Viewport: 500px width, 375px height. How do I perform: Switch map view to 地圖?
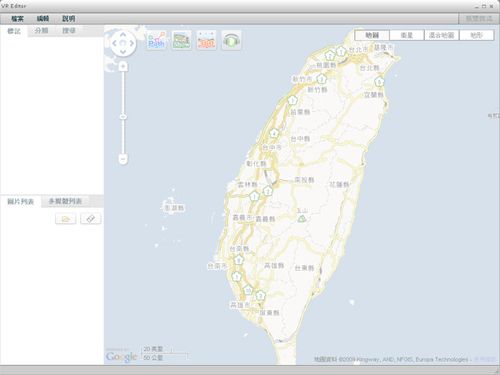point(372,35)
